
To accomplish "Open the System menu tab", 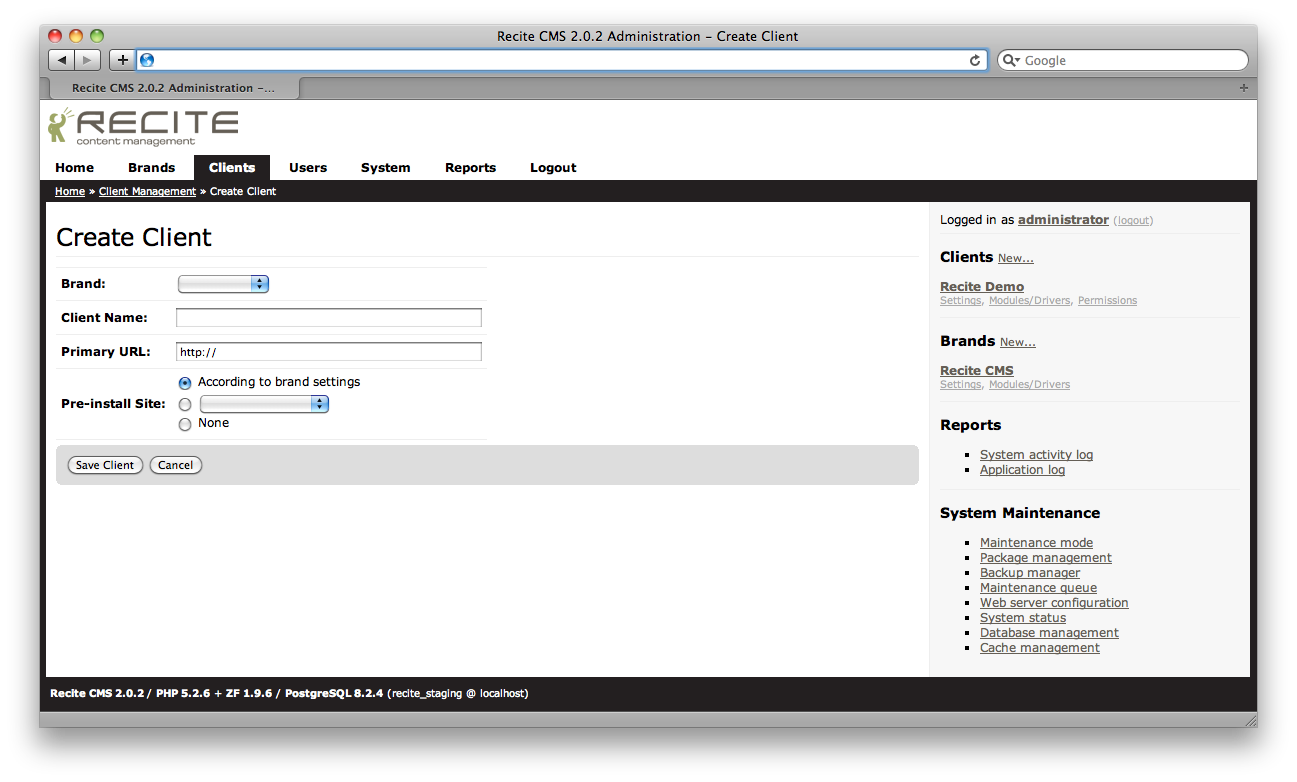I will coord(386,168).
